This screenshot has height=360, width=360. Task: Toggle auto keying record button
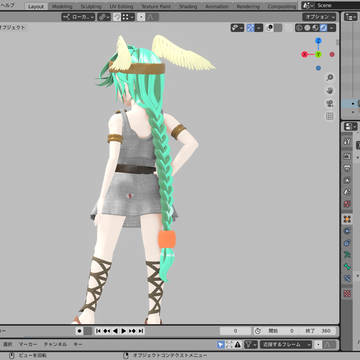79,331
